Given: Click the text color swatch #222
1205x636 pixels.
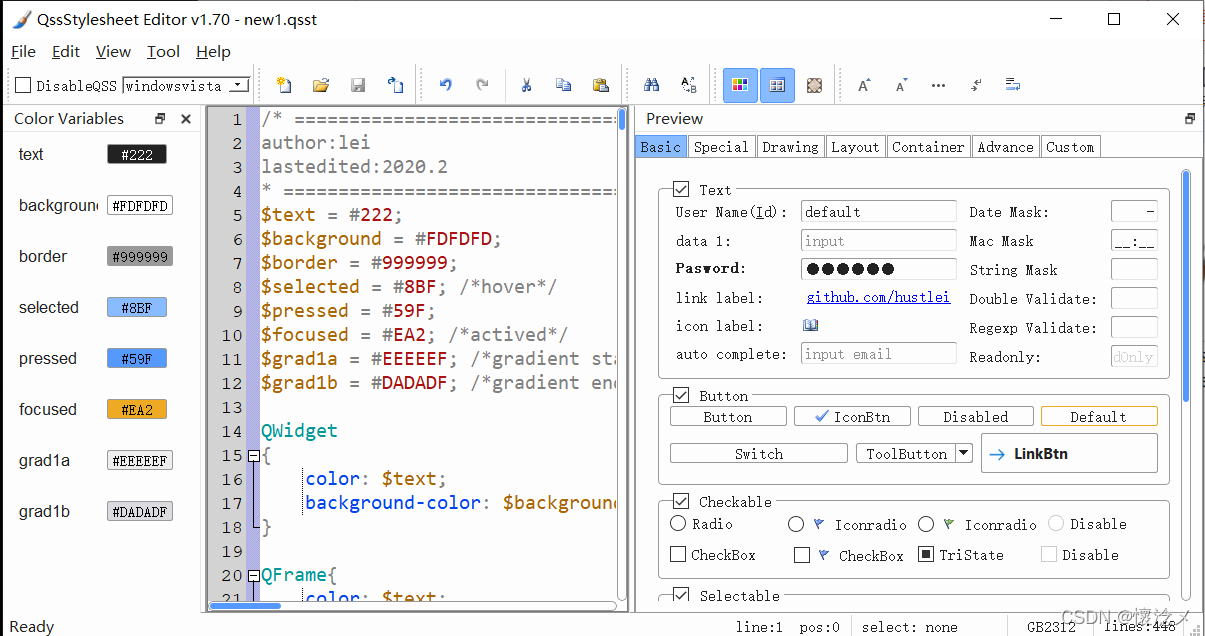Looking at the screenshot, I should (x=137, y=154).
